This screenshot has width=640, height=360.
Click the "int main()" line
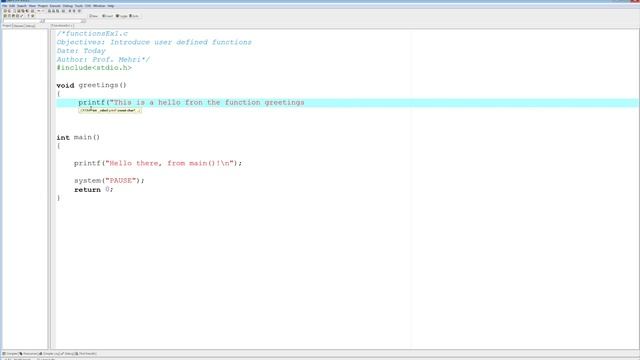click(78, 137)
